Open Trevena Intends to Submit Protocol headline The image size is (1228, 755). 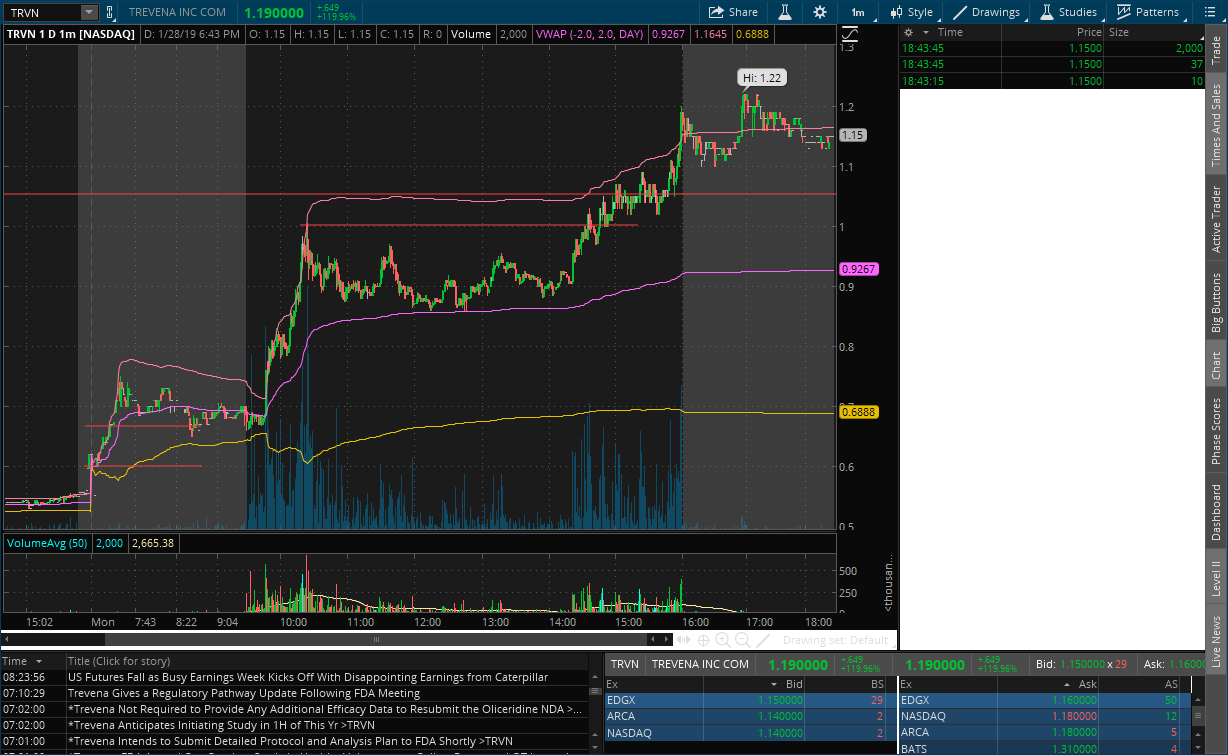(290, 741)
